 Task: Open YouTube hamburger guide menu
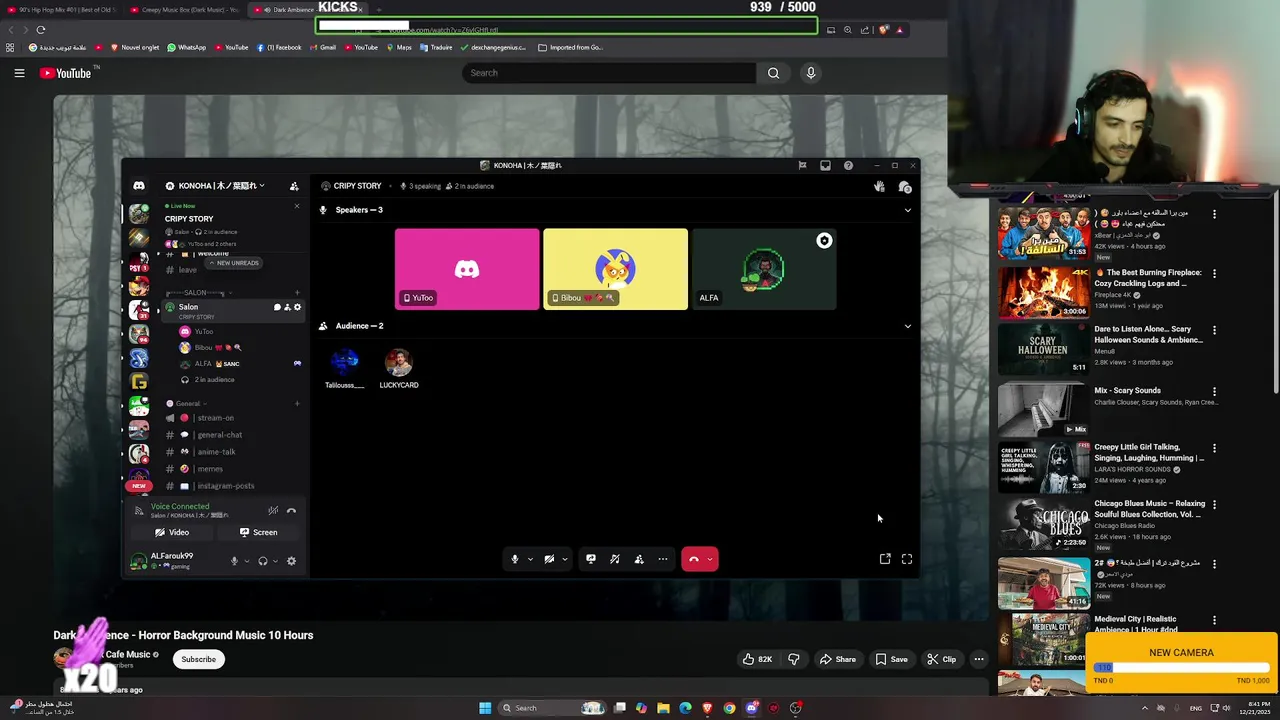click(x=19, y=73)
